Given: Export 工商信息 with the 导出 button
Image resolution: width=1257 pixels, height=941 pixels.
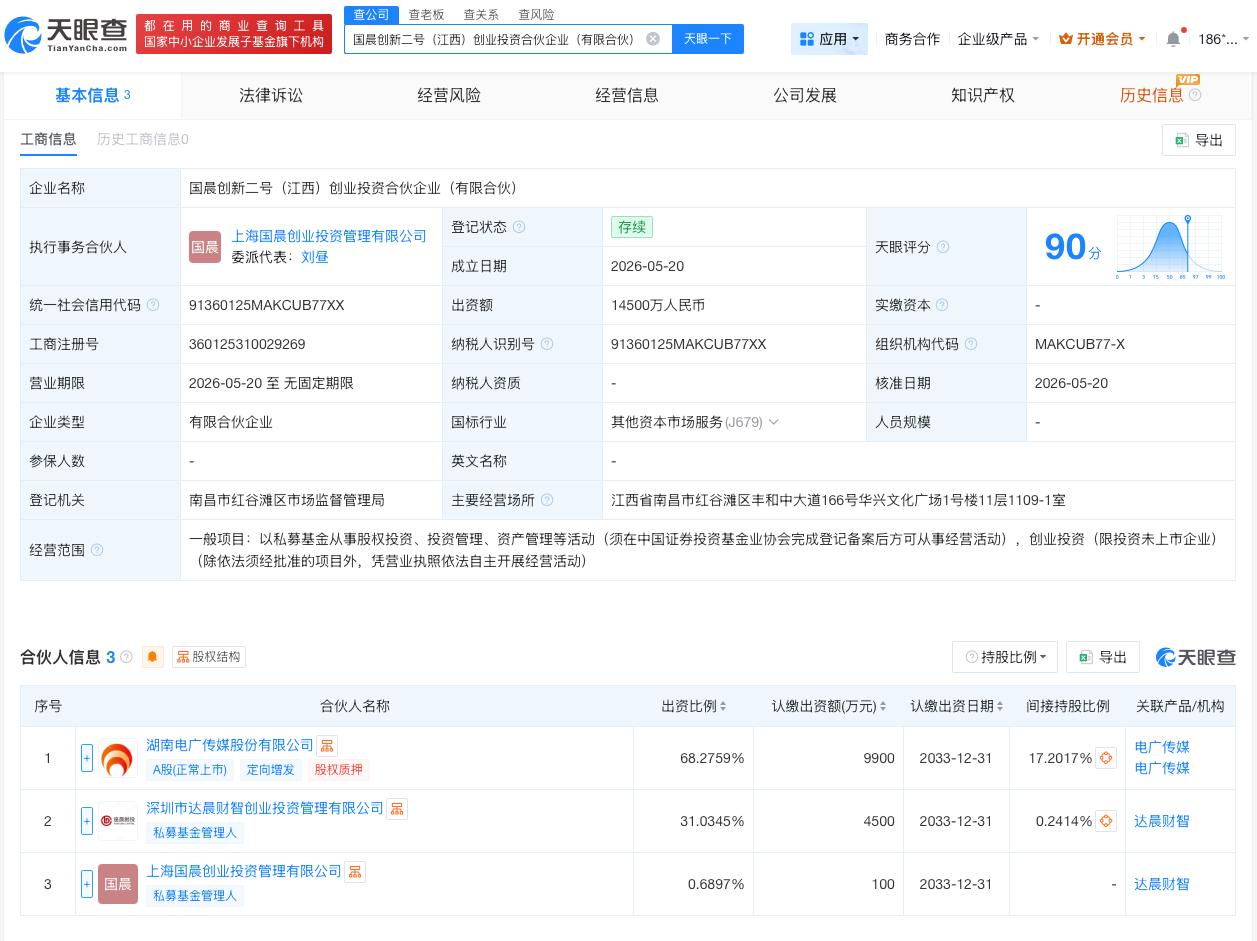Looking at the screenshot, I should (1199, 140).
